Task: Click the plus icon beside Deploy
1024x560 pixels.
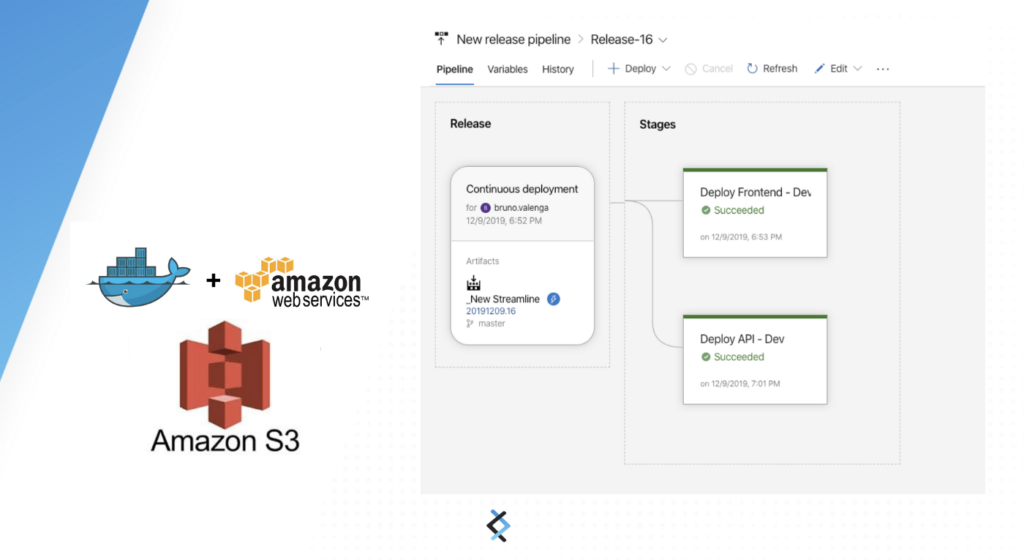Action: (613, 69)
